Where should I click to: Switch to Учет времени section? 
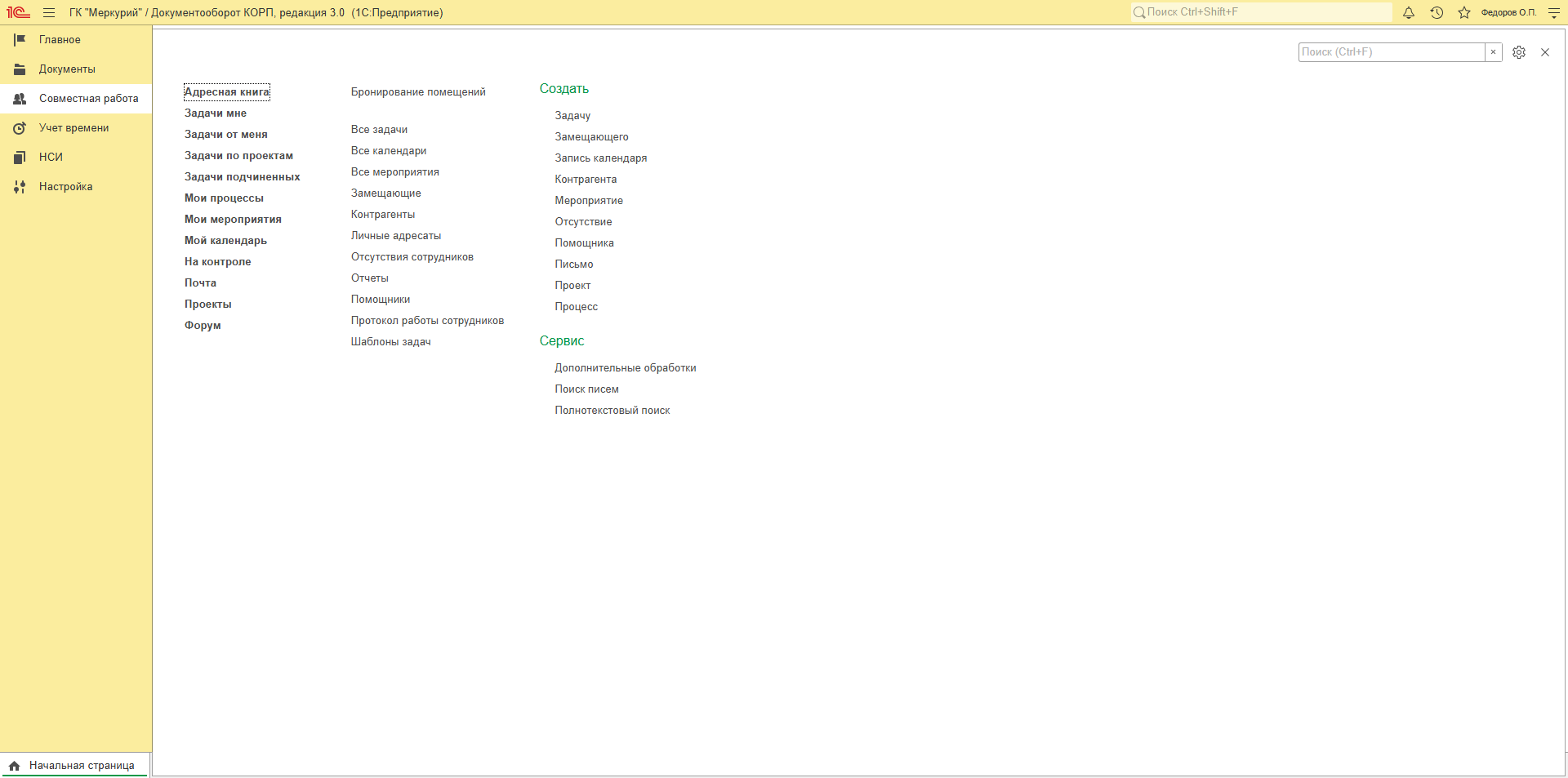point(76,127)
